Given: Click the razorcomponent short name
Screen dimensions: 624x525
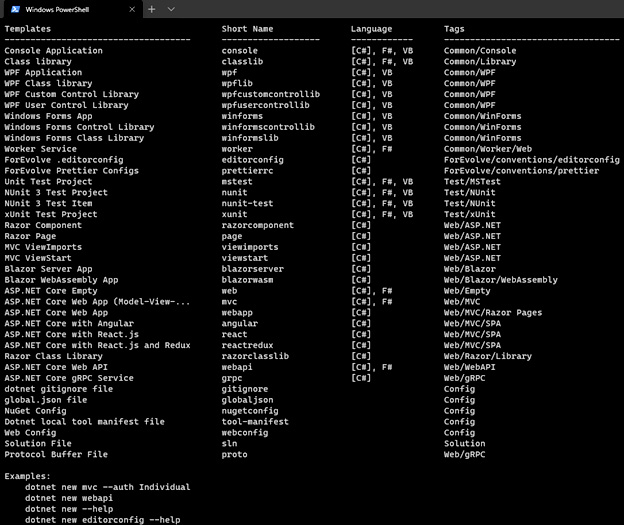Looking at the screenshot, I should click(258, 225).
